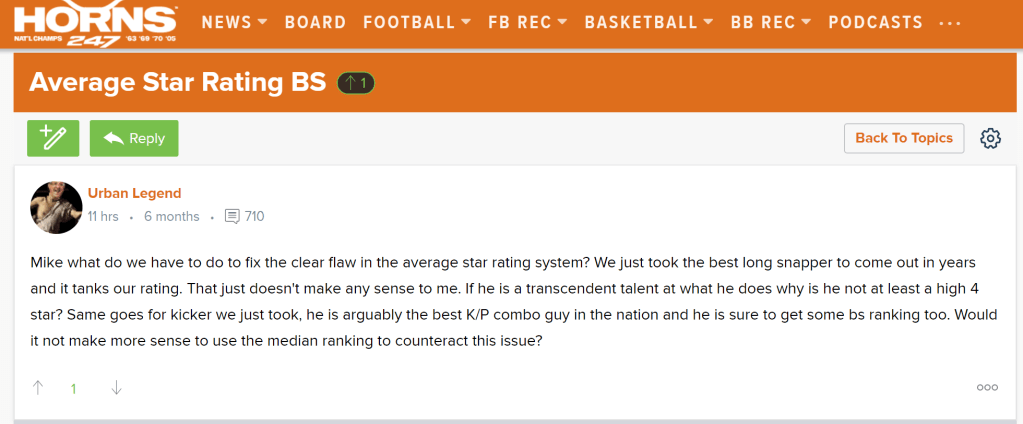1023x424 pixels.
Task: Click the green Reply button
Action: pos(134,139)
